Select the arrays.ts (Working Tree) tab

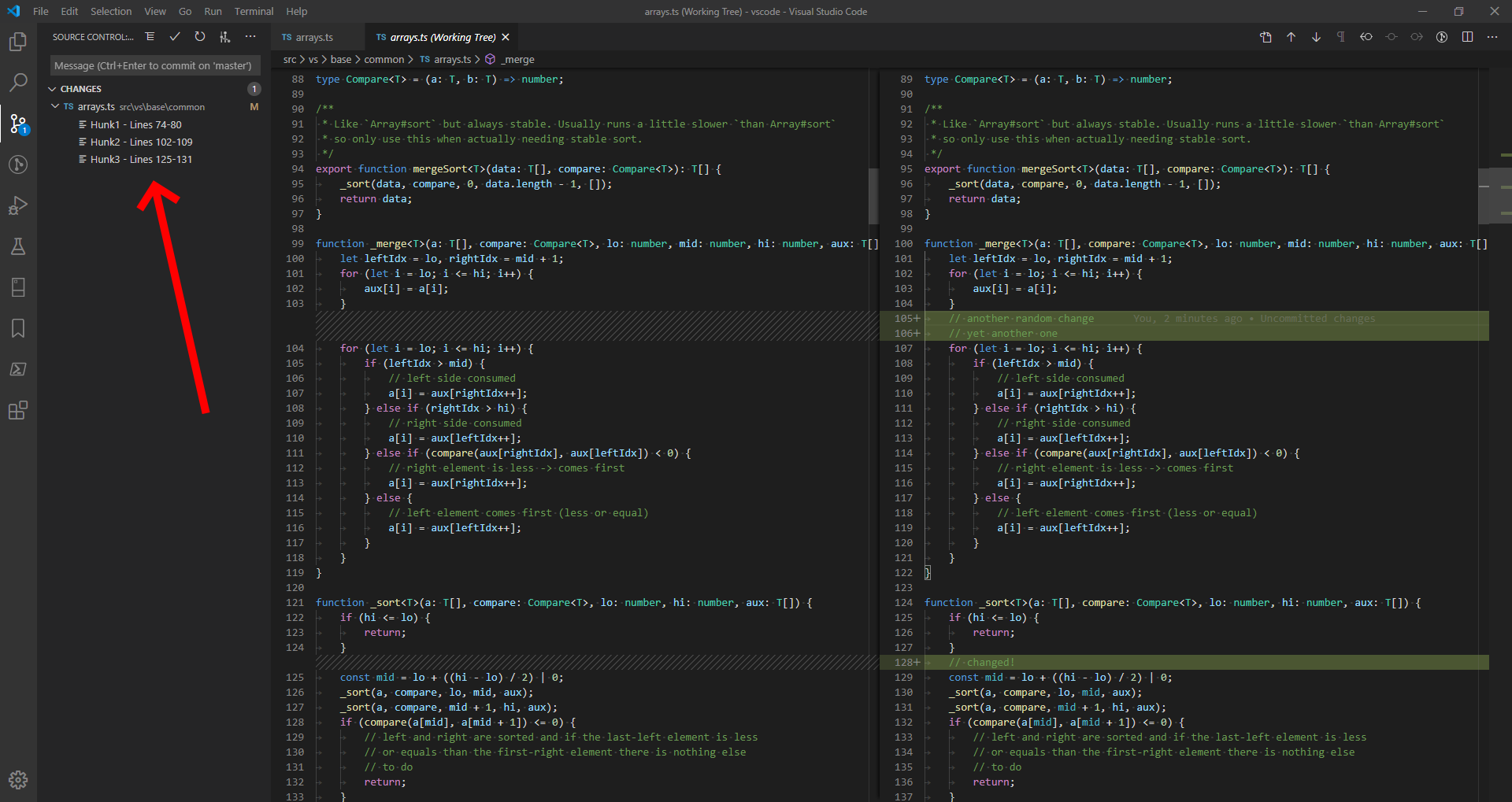point(441,37)
